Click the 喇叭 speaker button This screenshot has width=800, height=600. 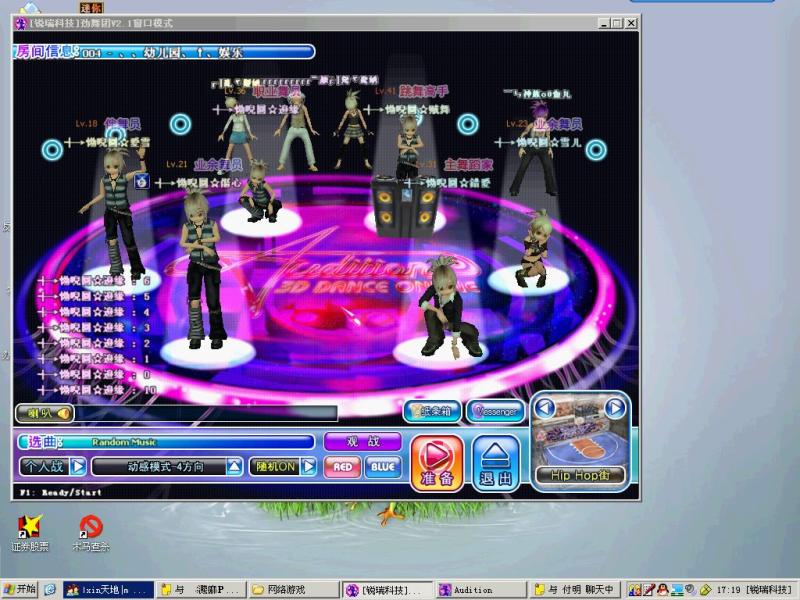point(44,413)
